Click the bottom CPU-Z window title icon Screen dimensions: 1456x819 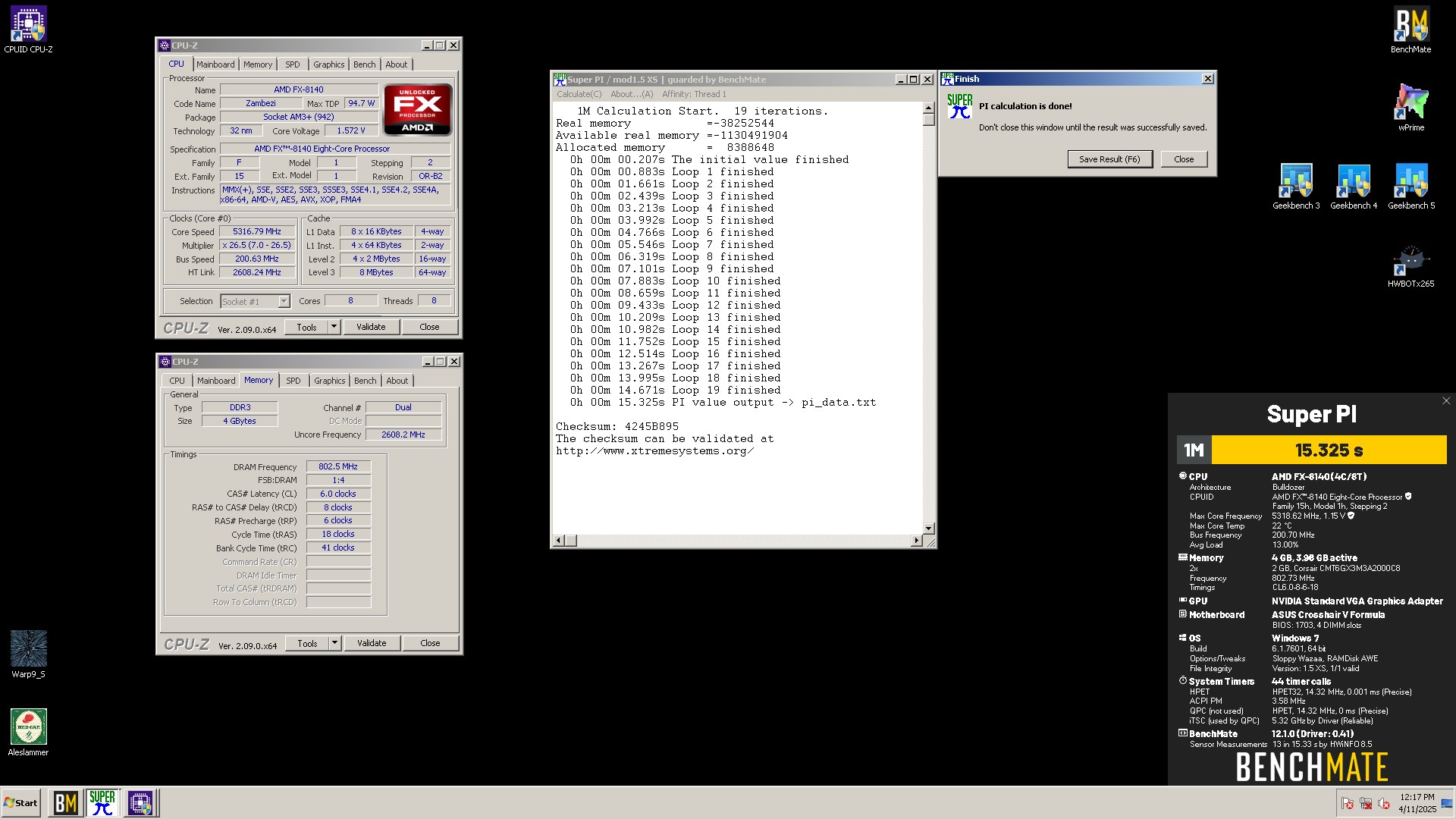click(165, 362)
